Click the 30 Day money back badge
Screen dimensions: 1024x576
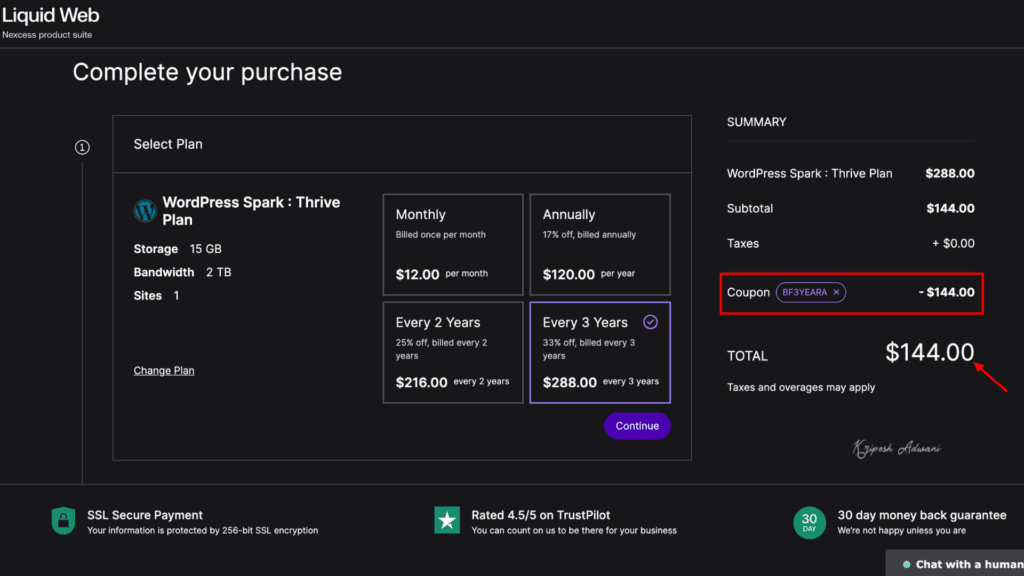point(808,521)
